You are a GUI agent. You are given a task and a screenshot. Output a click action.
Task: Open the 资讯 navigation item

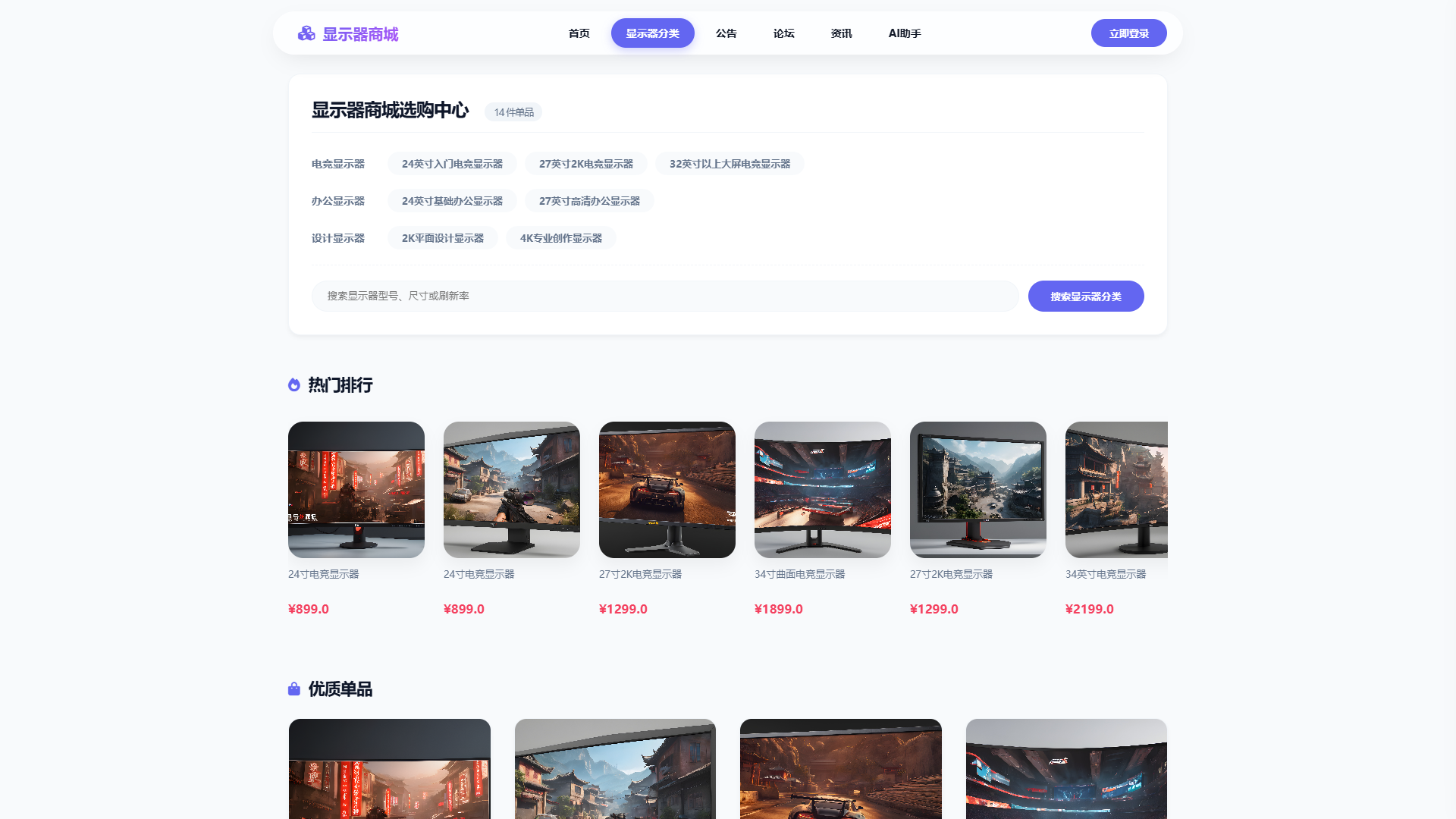(842, 33)
